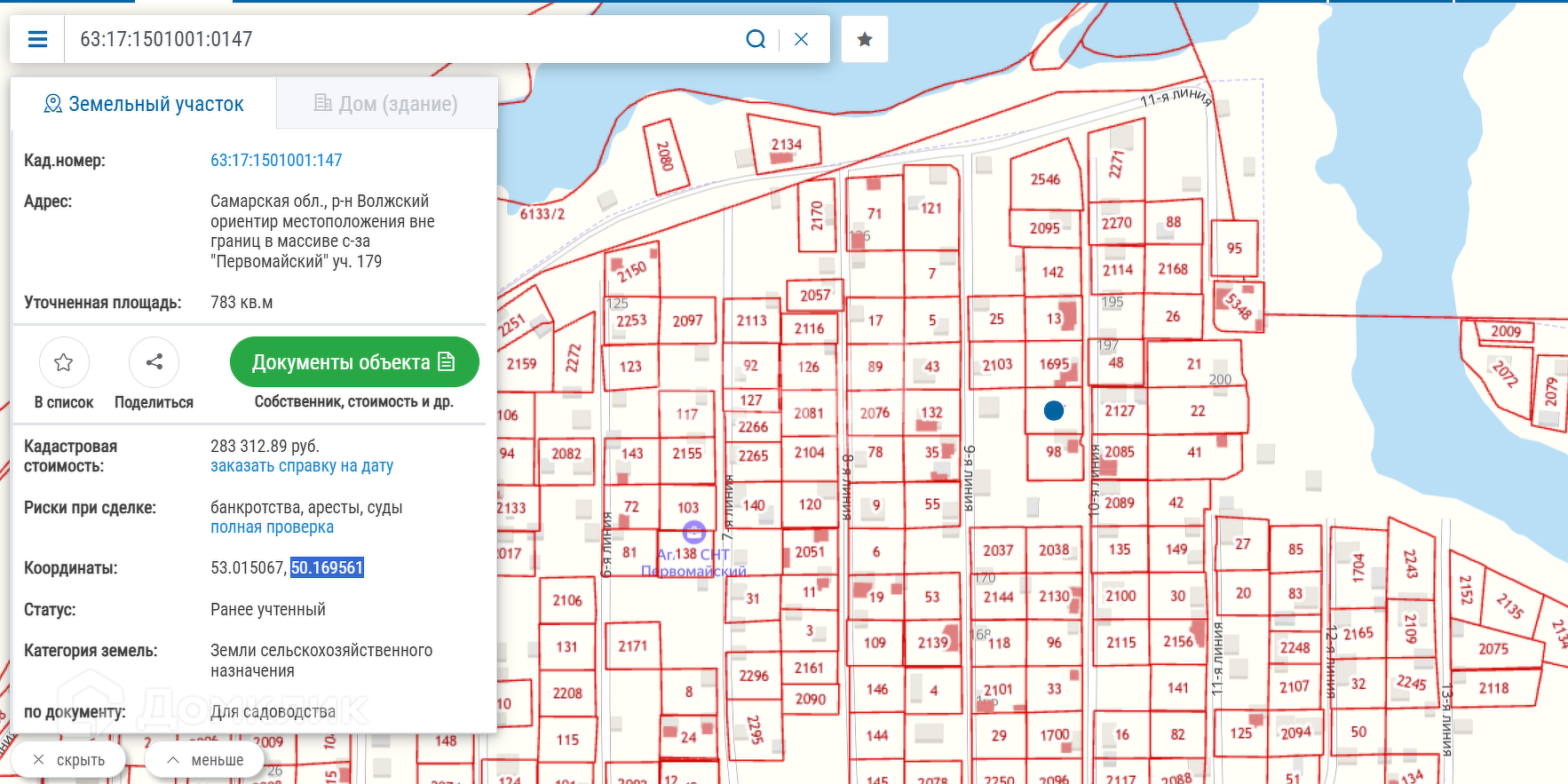The height and width of the screenshot is (784, 1568).
Task: Select parcel 2159 on the map
Action: click(521, 364)
